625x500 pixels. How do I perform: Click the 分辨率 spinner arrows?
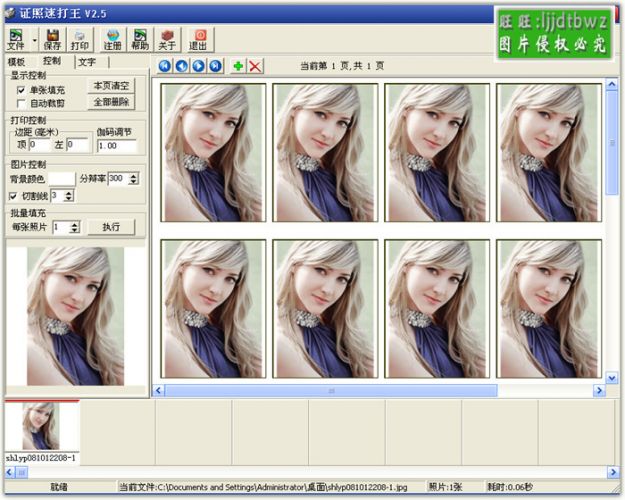click(133, 178)
